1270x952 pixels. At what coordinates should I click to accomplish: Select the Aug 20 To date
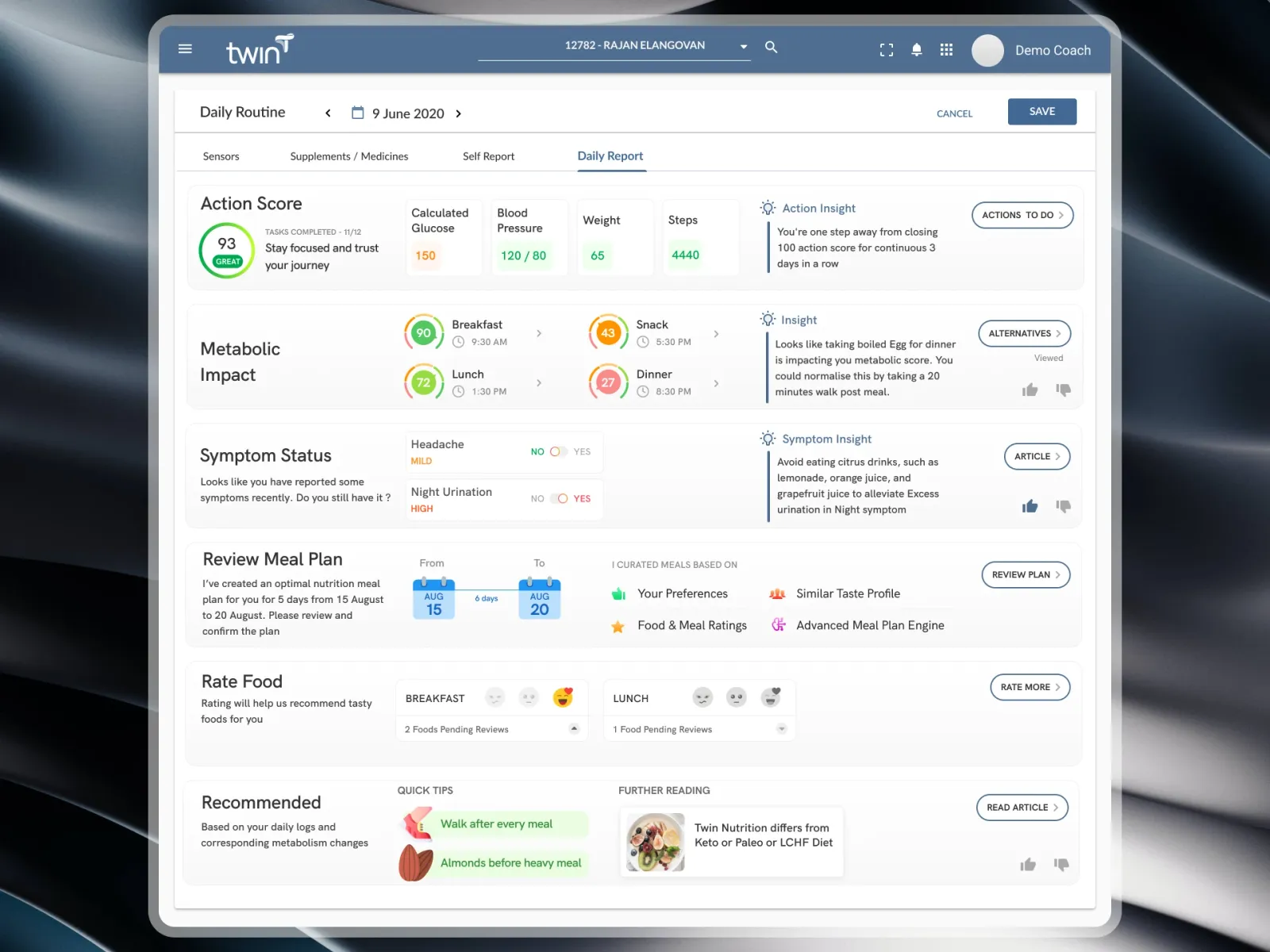[540, 599]
